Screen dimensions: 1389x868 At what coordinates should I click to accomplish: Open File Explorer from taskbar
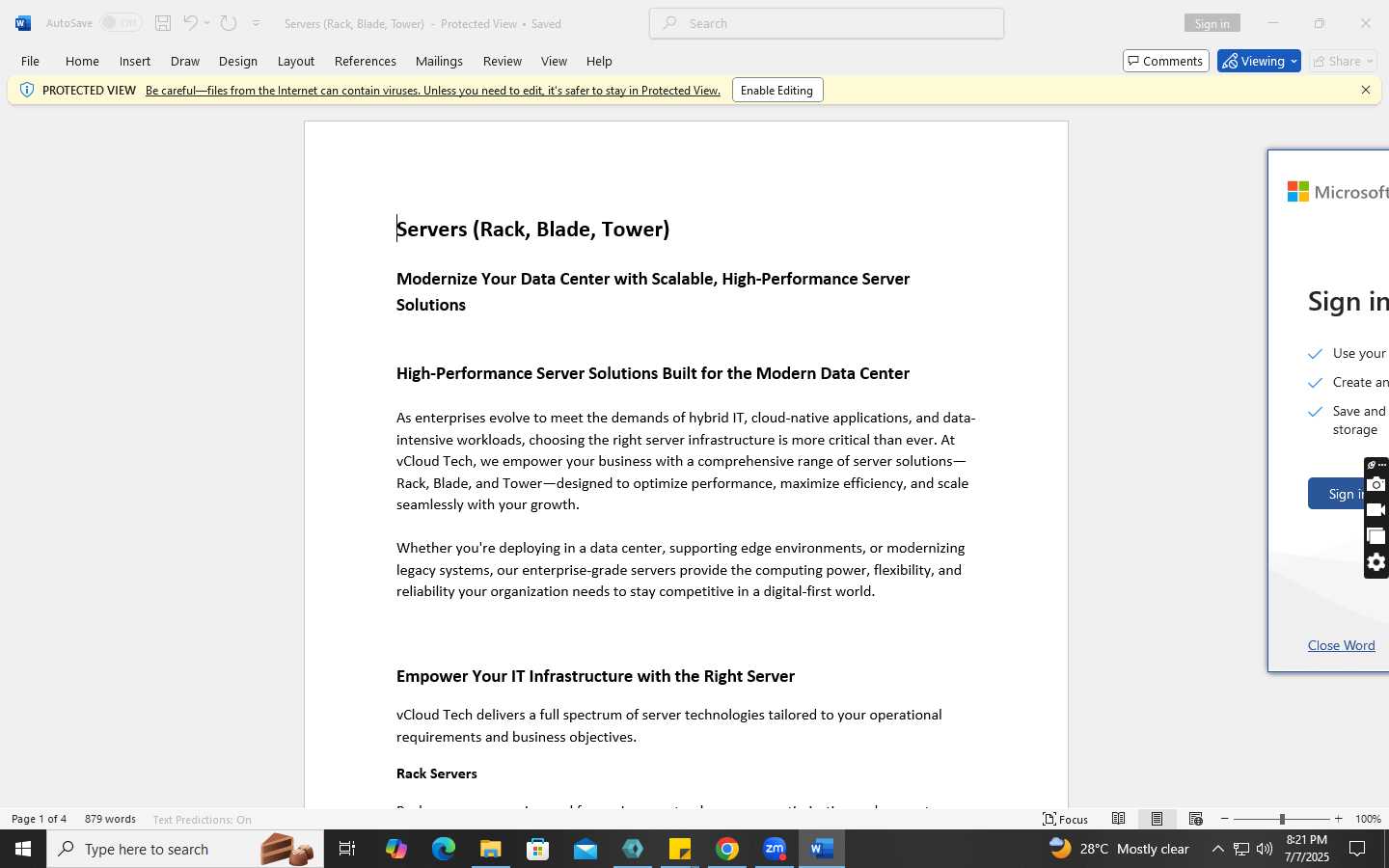tap(491, 849)
